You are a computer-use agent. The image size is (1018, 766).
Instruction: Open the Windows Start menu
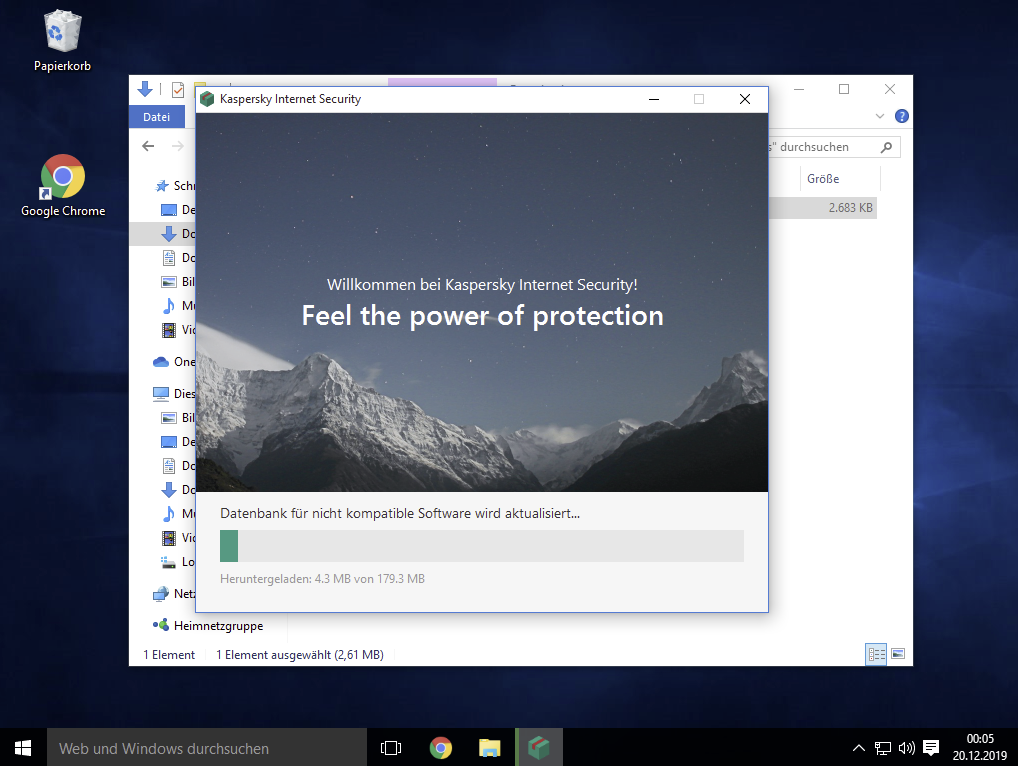(x=23, y=748)
